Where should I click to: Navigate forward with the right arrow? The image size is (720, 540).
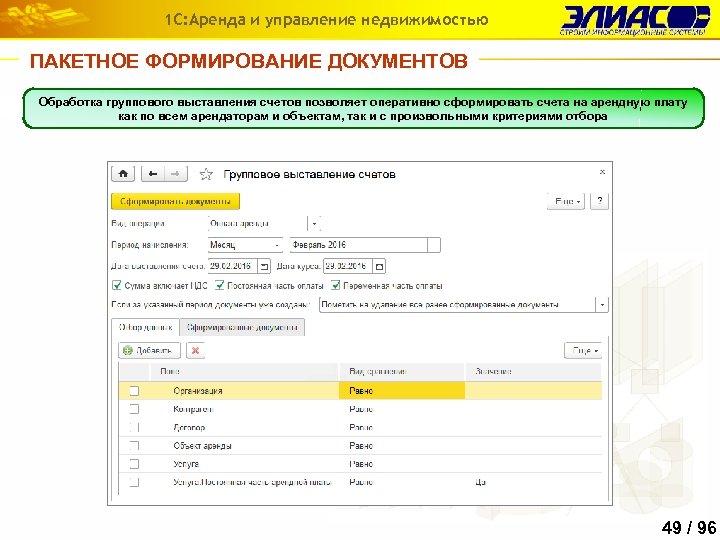pyautogui.click(x=176, y=174)
